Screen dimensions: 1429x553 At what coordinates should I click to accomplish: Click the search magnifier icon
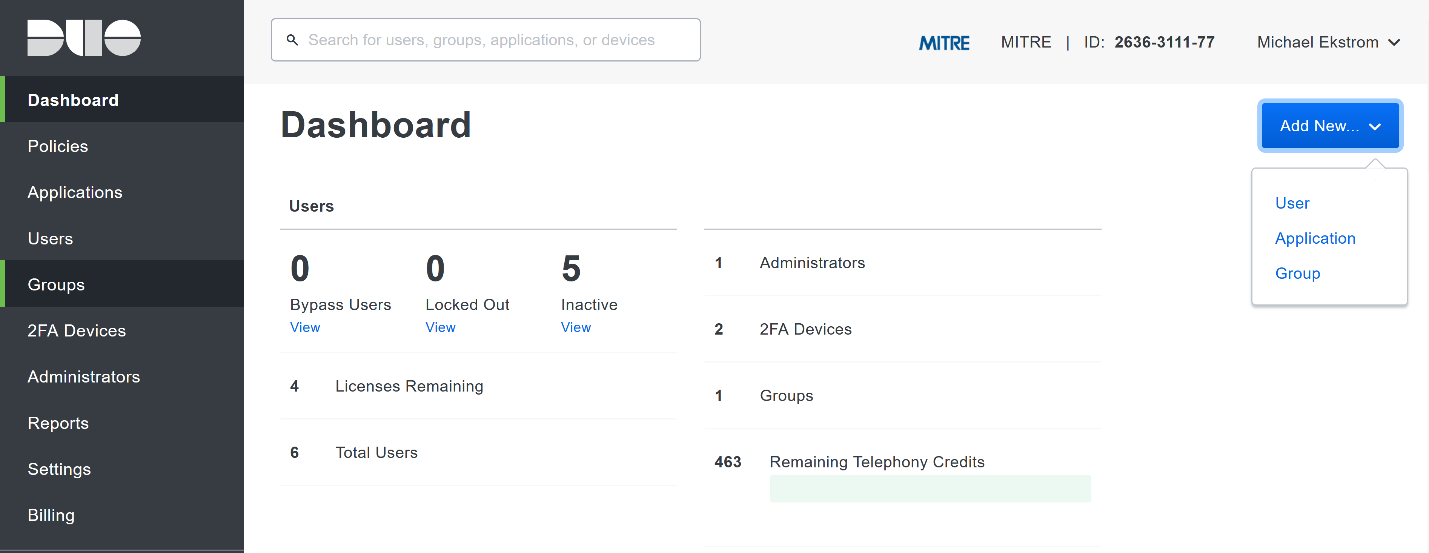(292, 40)
